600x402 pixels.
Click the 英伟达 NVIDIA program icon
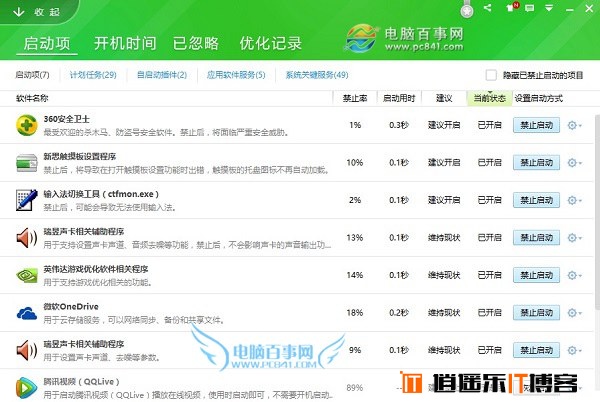[27, 275]
